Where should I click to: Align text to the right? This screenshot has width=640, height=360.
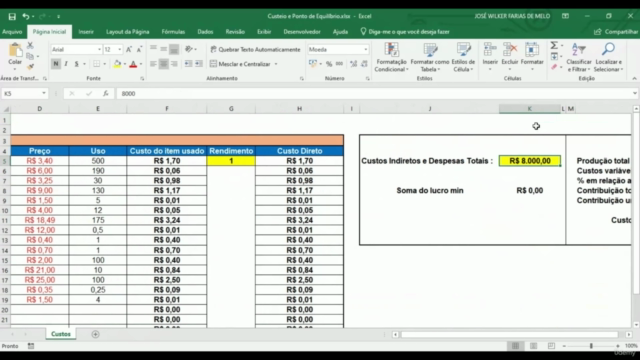(x=174, y=64)
